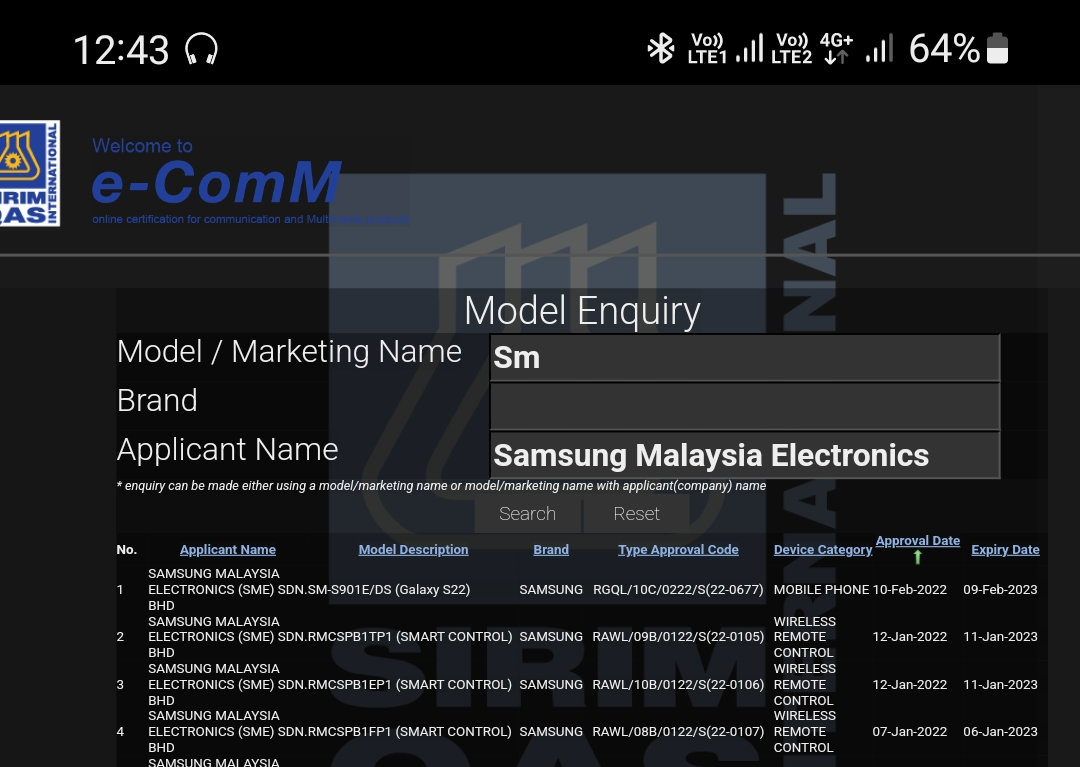Click the green ascending sort arrow
The width and height of the screenshot is (1080, 767).
click(x=917, y=557)
